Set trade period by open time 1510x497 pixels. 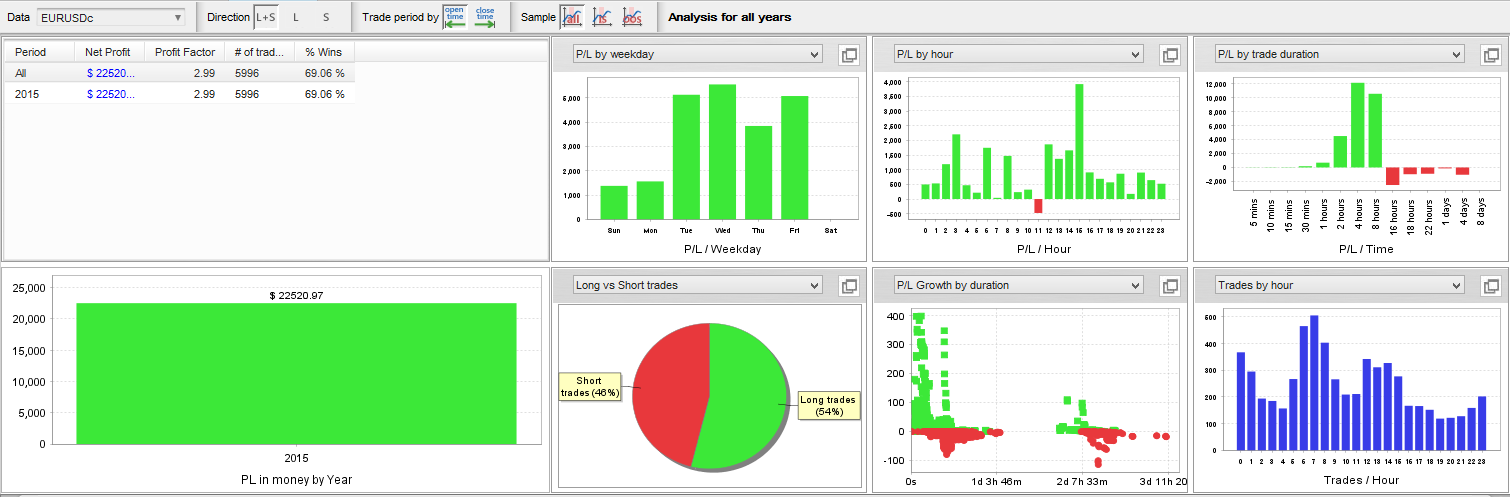[x=455, y=17]
